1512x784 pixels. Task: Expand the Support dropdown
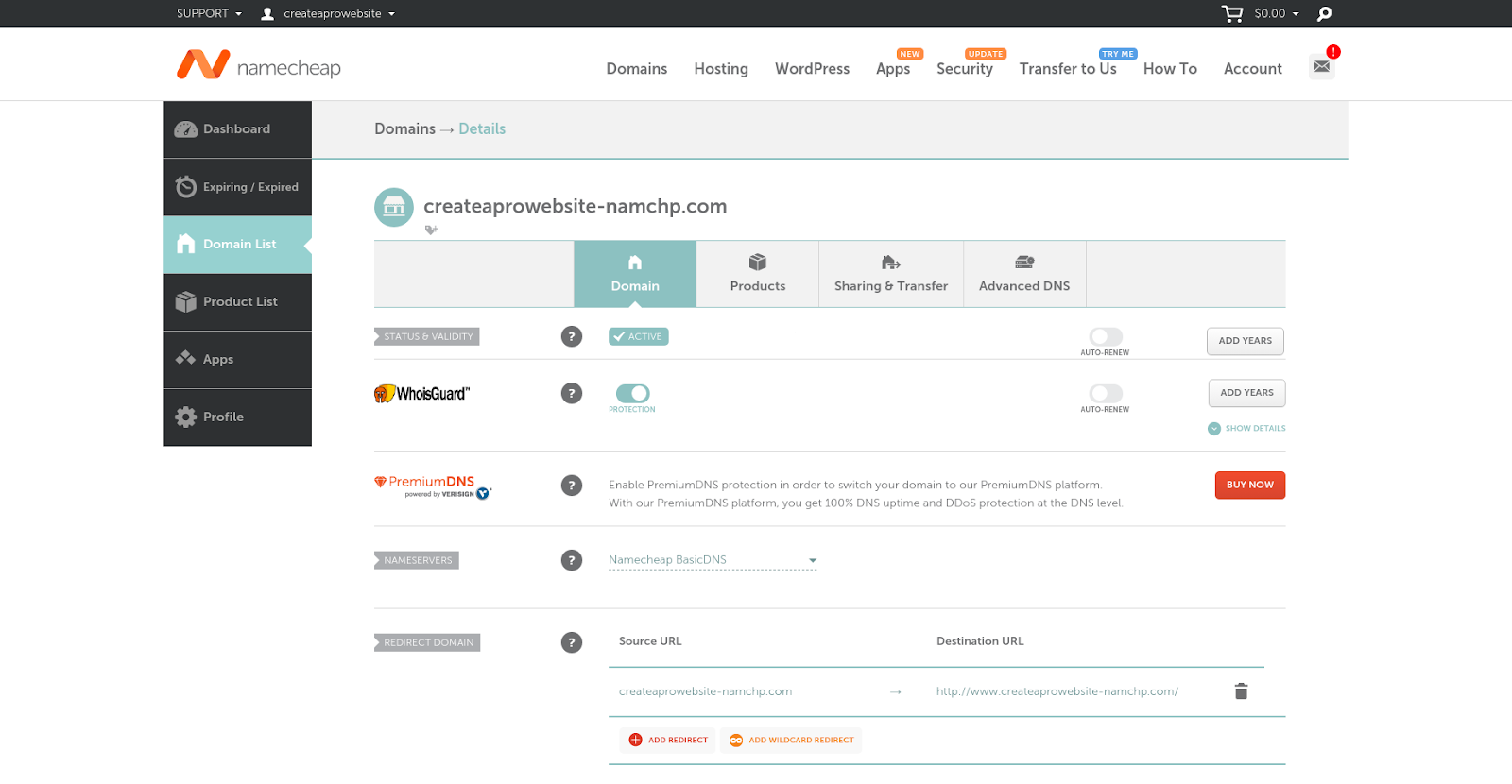tap(209, 13)
